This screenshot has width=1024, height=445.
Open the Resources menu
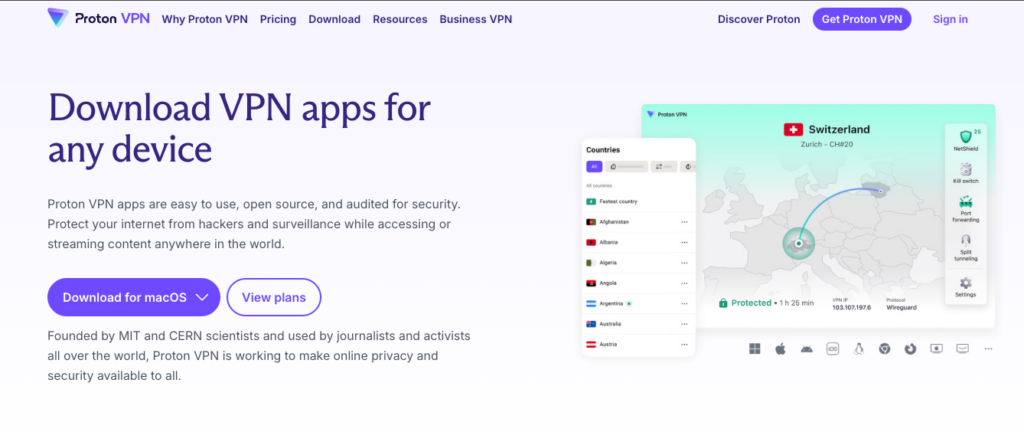point(400,19)
